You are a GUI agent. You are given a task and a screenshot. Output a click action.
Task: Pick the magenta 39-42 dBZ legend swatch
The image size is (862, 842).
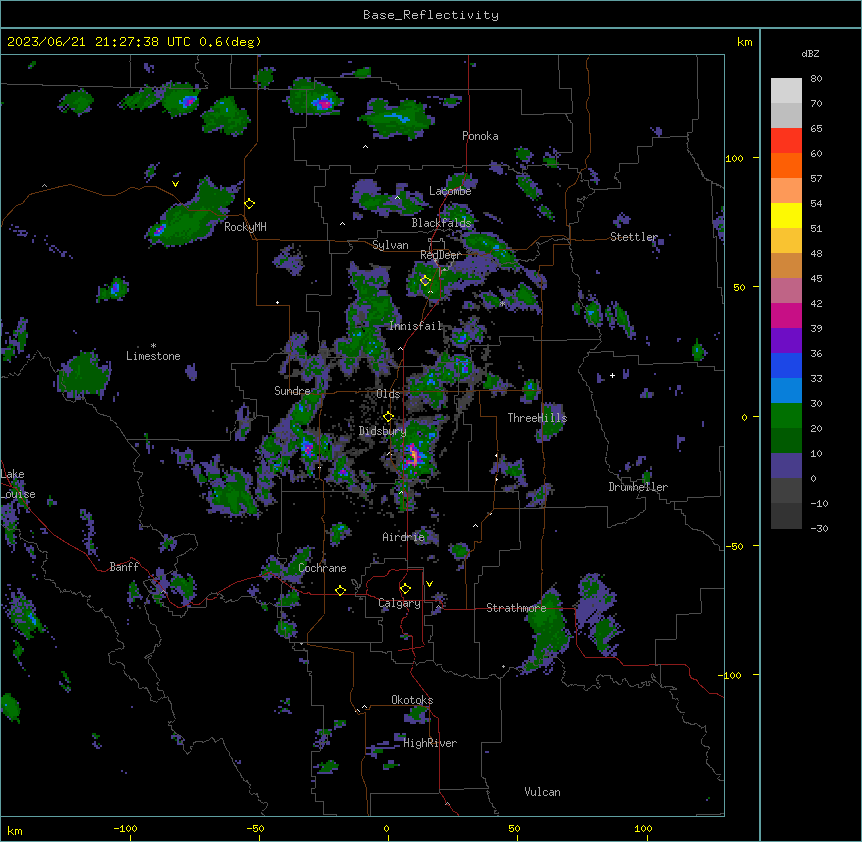coord(786,315)
